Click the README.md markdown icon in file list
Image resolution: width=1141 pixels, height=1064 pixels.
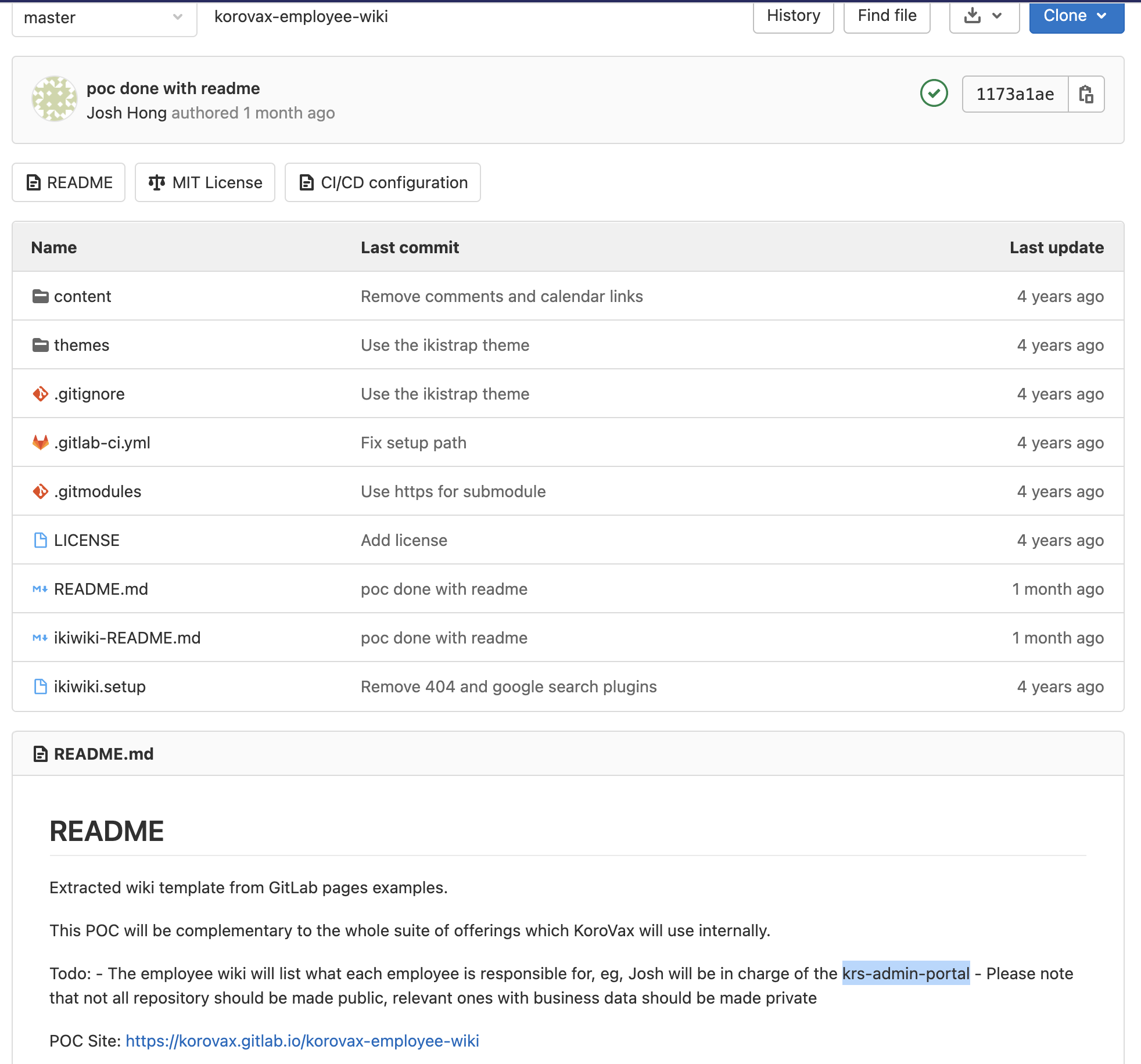coord(40,589)
